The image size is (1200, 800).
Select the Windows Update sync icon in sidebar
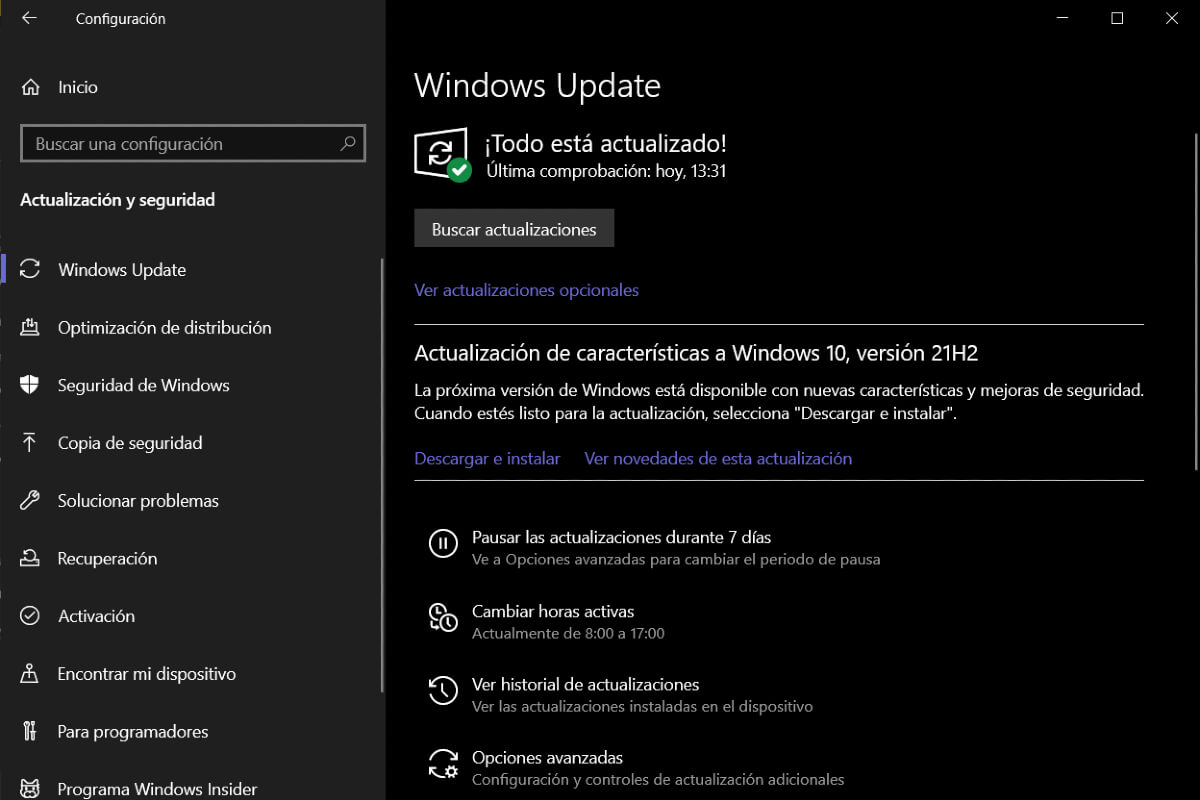click(x=30, y=269)
